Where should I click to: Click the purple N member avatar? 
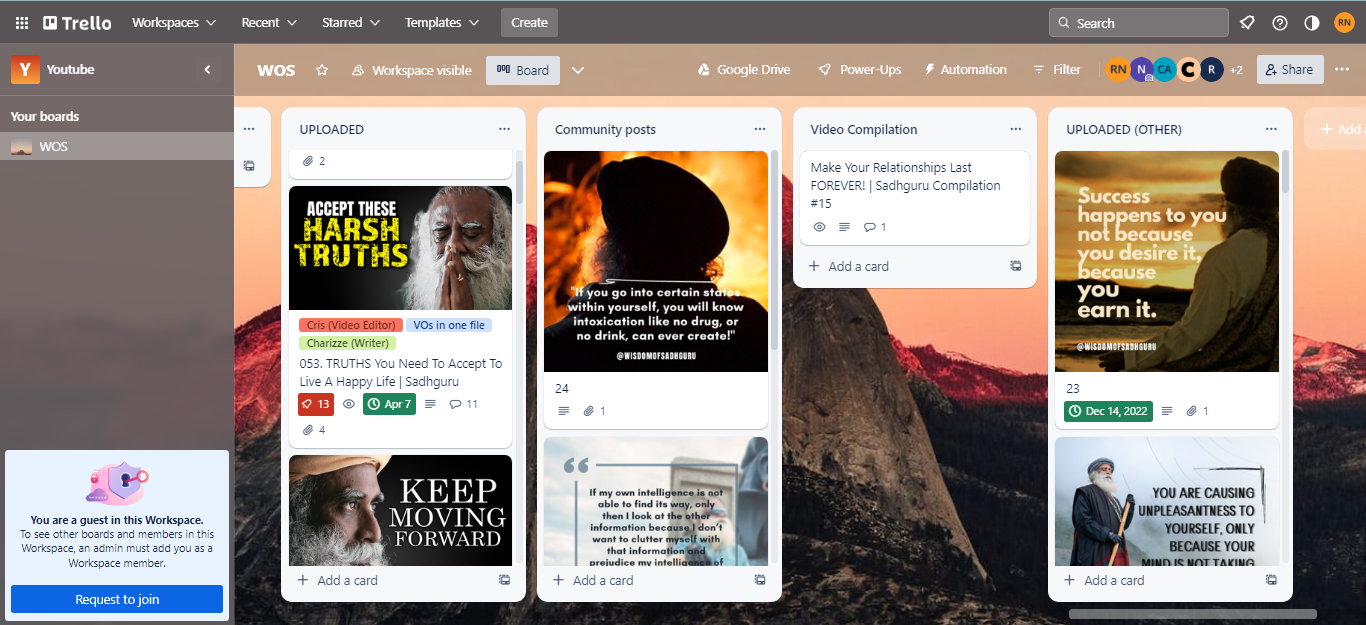coord(1141,70)
